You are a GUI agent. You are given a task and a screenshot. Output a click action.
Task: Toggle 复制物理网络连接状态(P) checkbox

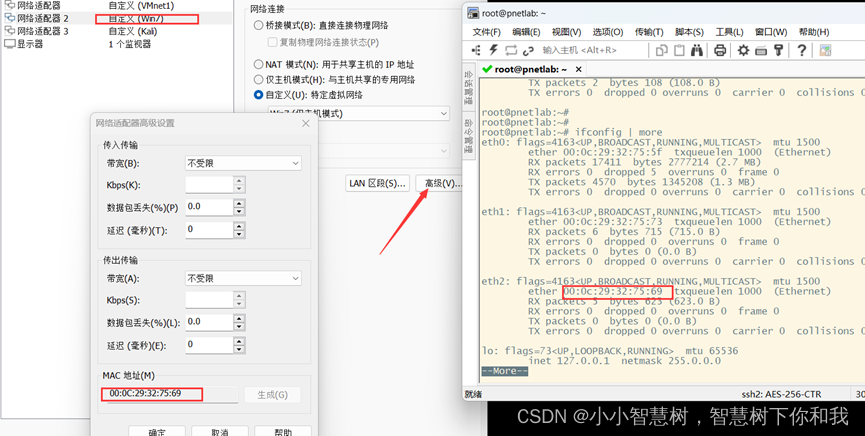tap(272, 42)
